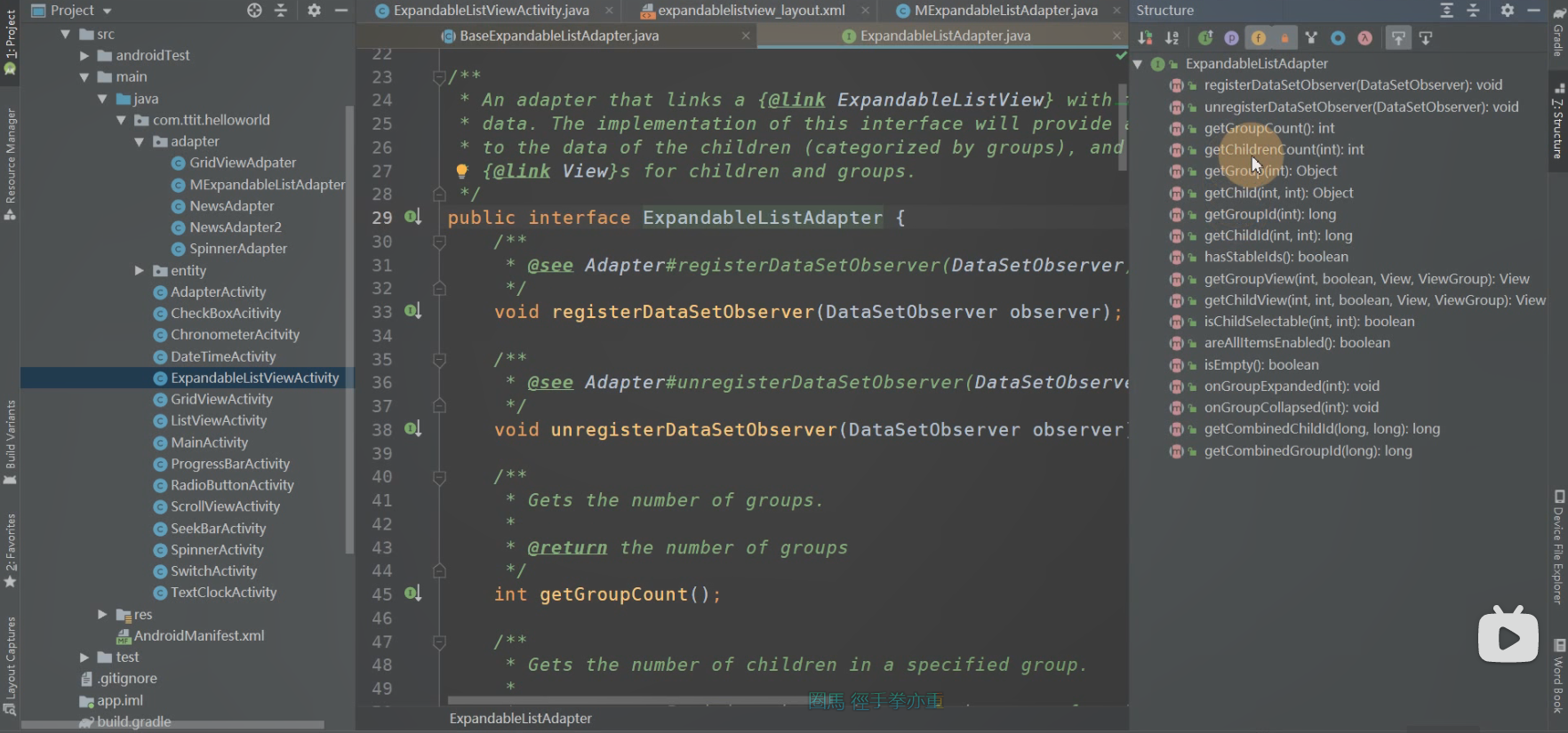
Task: Click implementation gutter icon at line 38
Action: [412, 429]
